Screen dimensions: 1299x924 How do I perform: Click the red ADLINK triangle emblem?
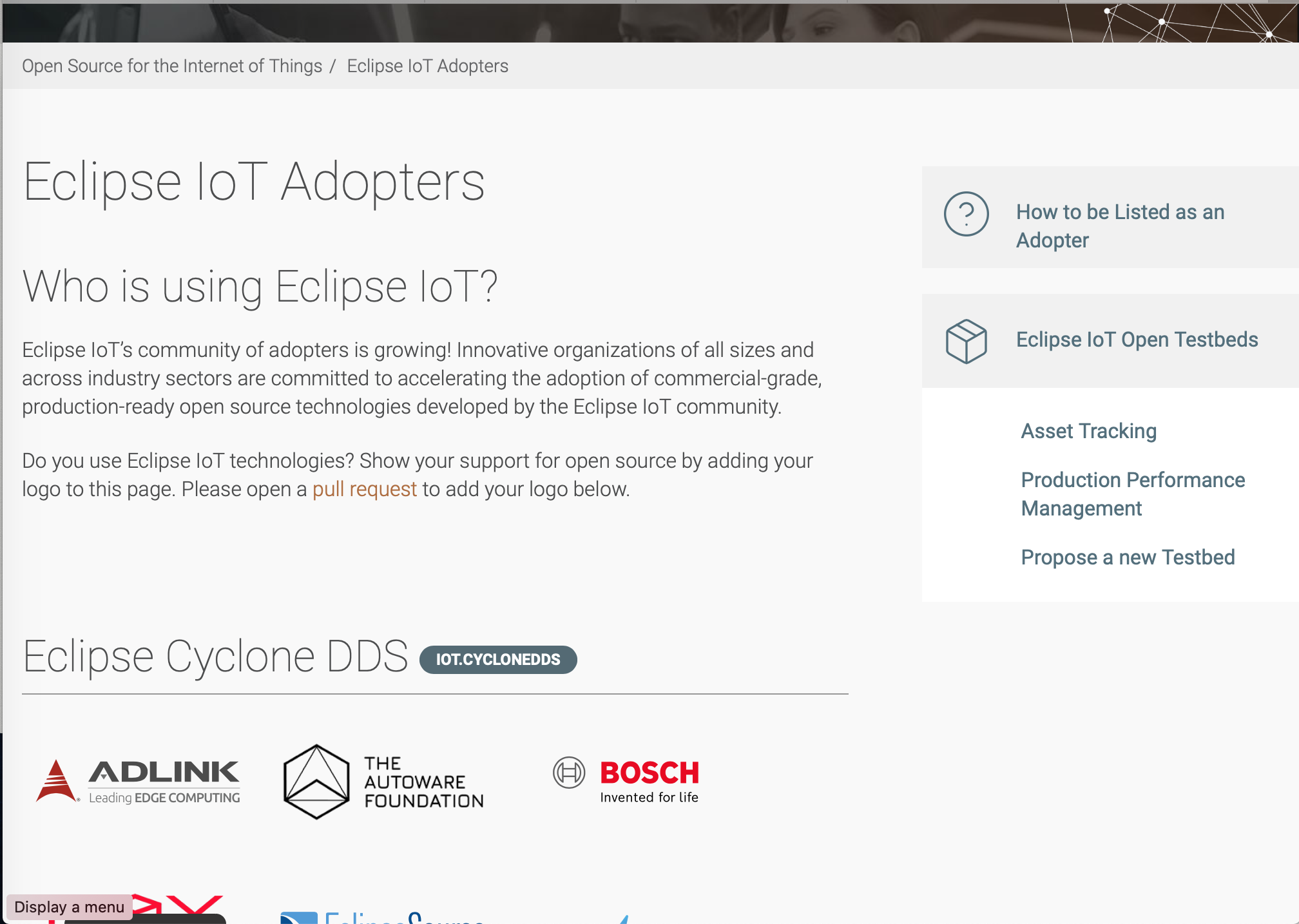click(57, 780)
